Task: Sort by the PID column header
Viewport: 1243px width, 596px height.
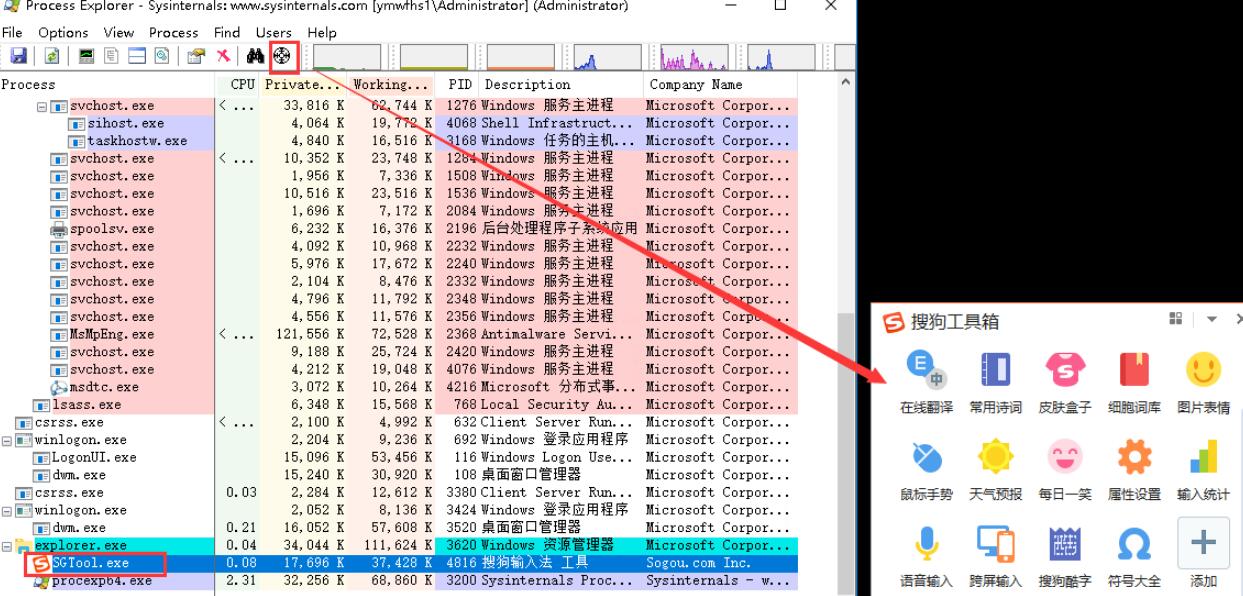Action: [457, 85]
